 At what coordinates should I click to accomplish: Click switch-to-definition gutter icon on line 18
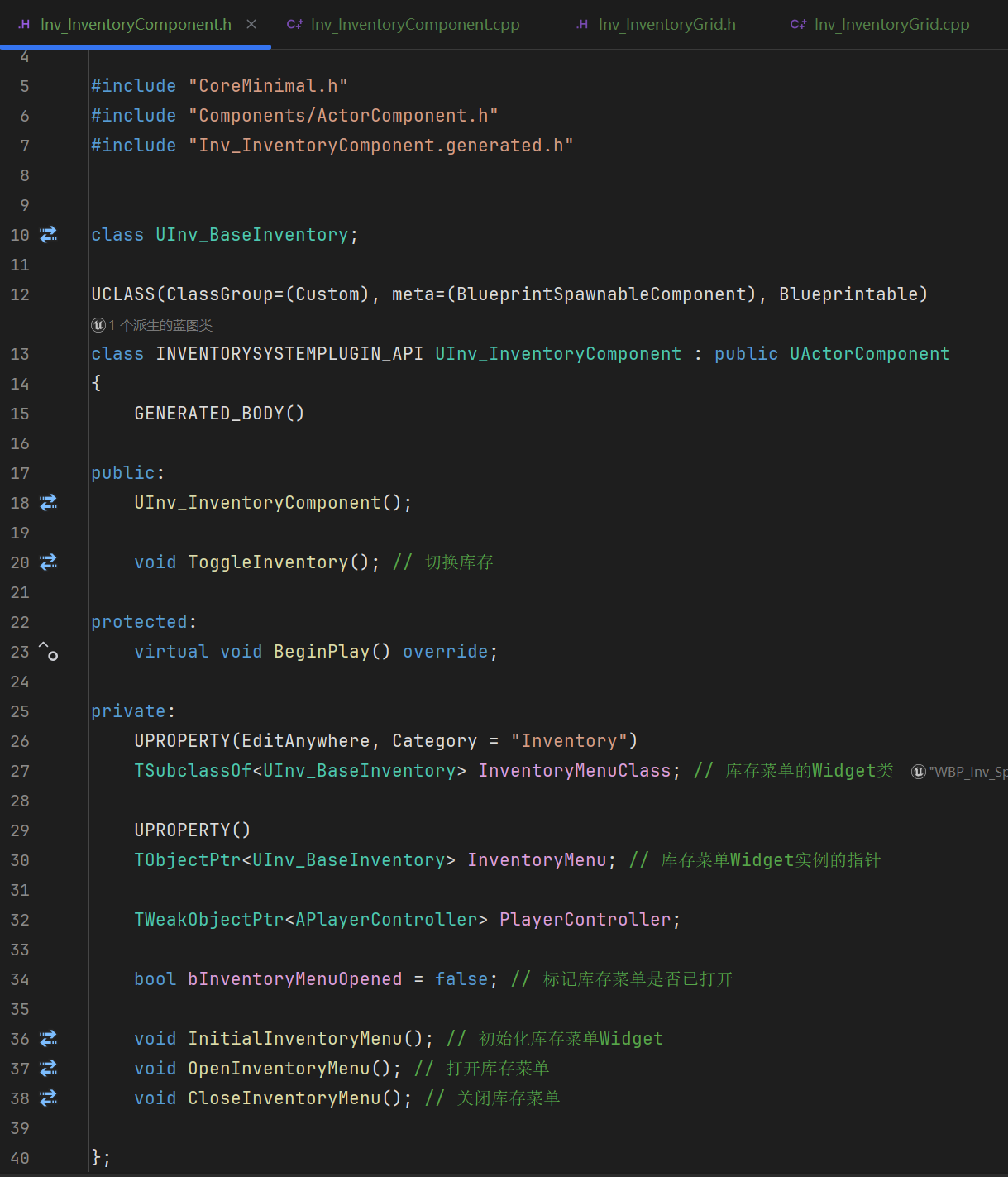click(x=49, y=503)
